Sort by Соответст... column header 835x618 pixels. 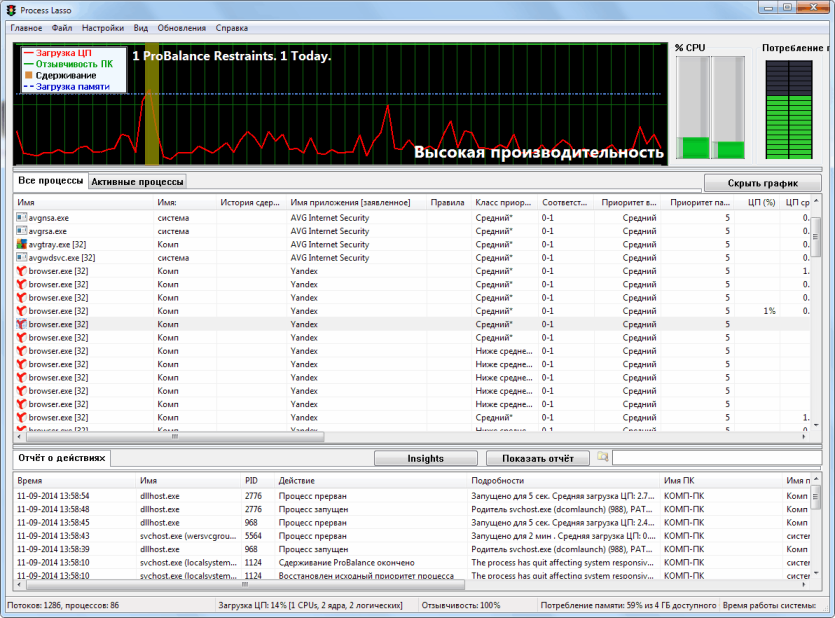(564, 202)
